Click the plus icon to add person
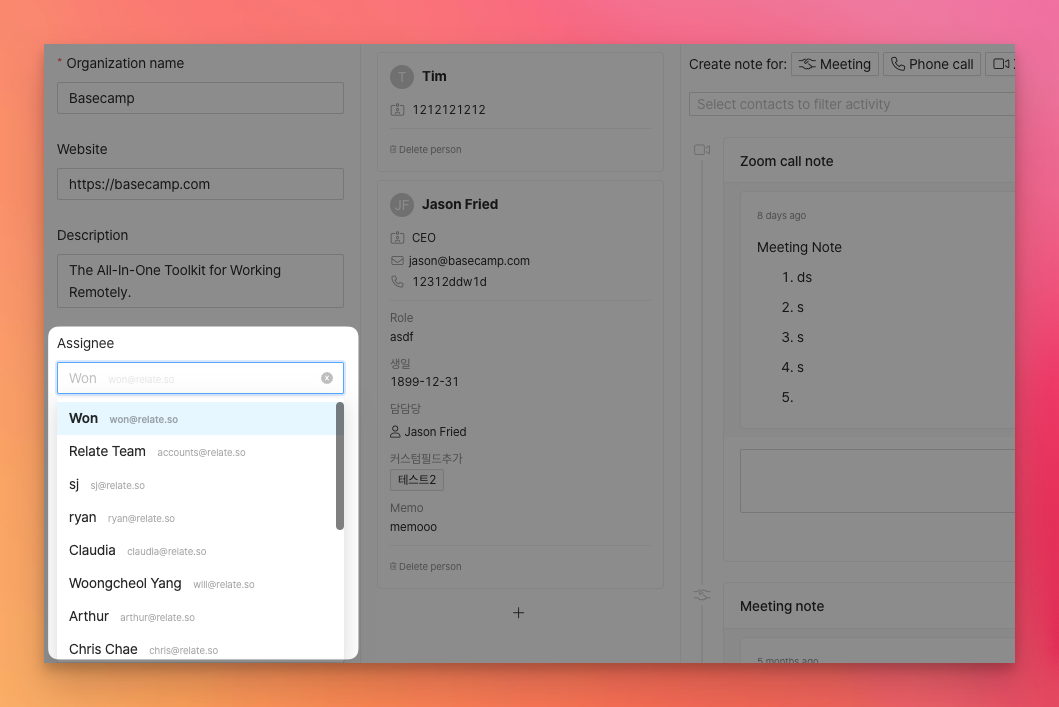The image size is (1059, 707). [x=519, y=613]
